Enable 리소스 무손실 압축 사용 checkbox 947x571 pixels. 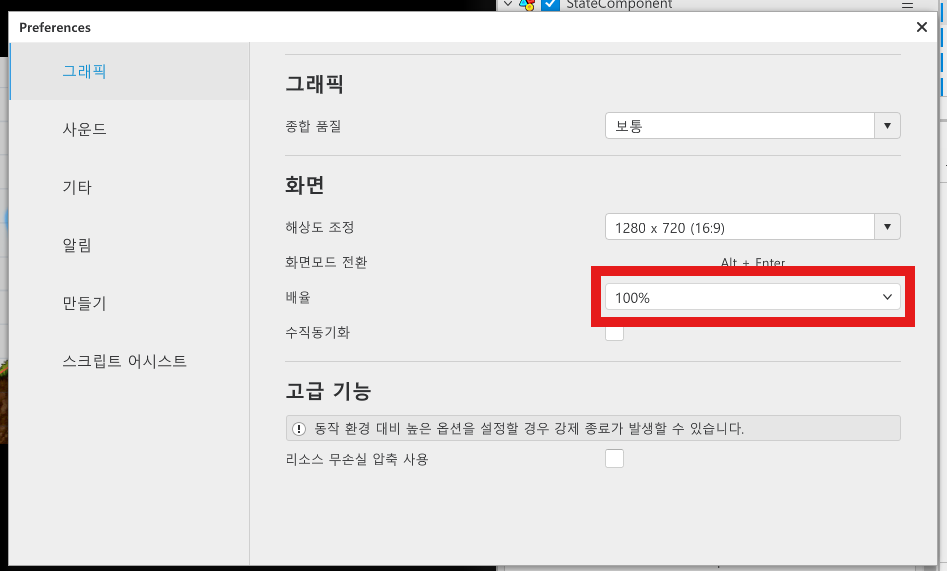[x=614, y=459]
